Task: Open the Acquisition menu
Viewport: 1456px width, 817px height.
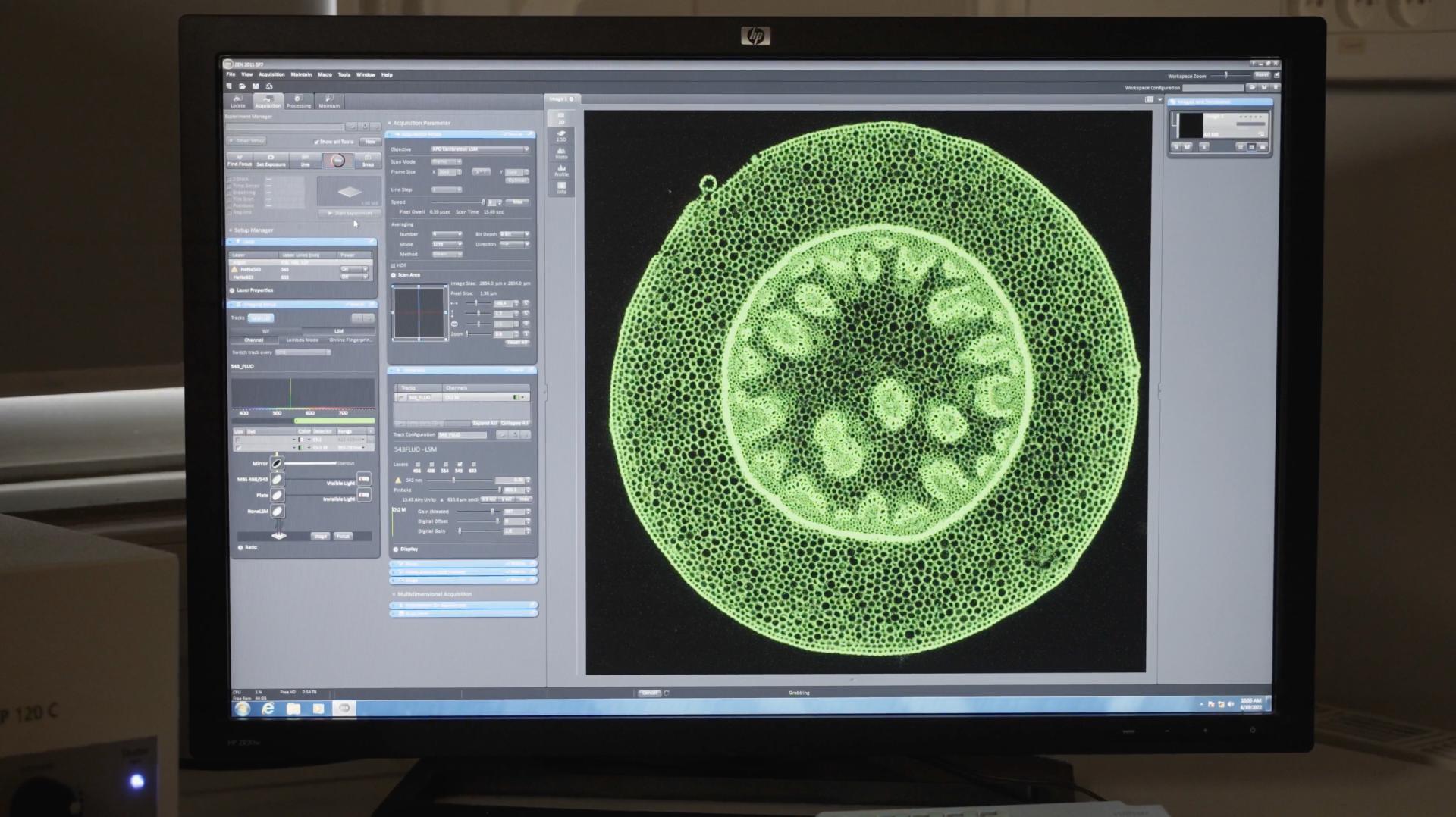Action: 271,74
